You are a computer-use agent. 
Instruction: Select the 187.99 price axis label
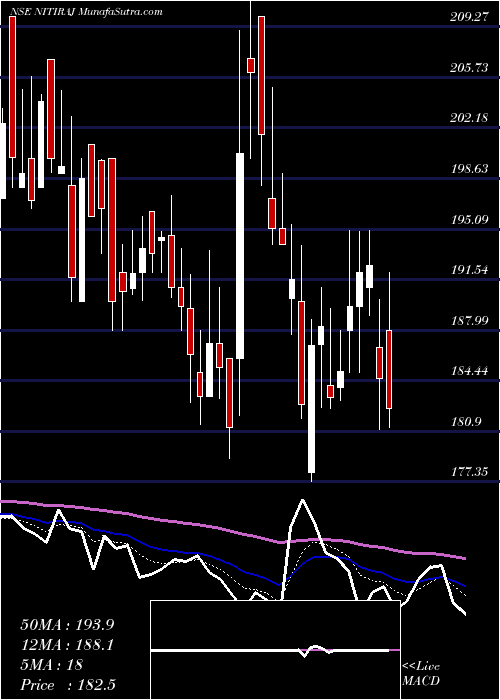pos(470,320)
